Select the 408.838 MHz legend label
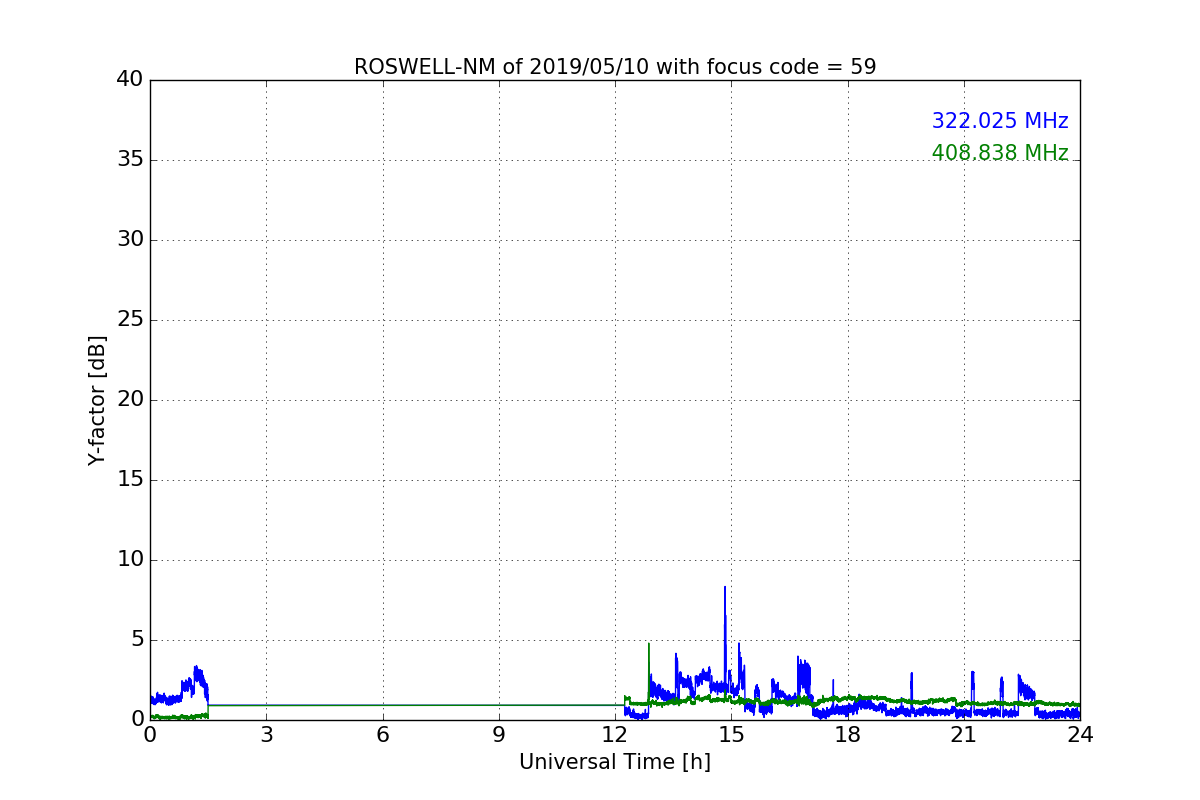The height and width of the screenshot is (800, 1200). pyautogui.click(x=1000, y=153)
